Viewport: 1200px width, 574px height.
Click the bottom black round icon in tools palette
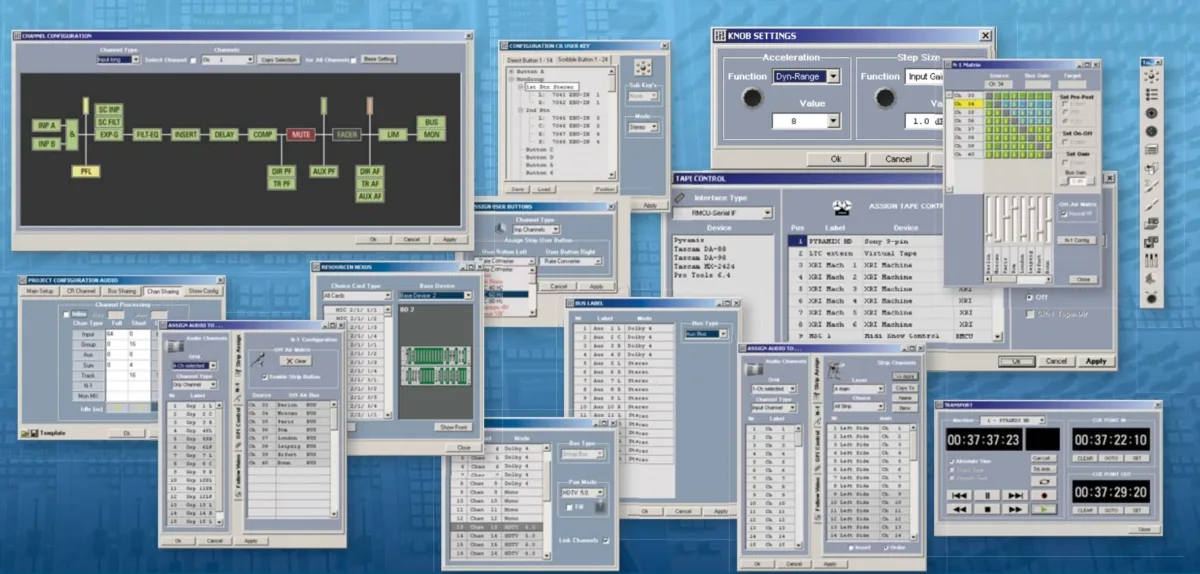click(1151, 296)
